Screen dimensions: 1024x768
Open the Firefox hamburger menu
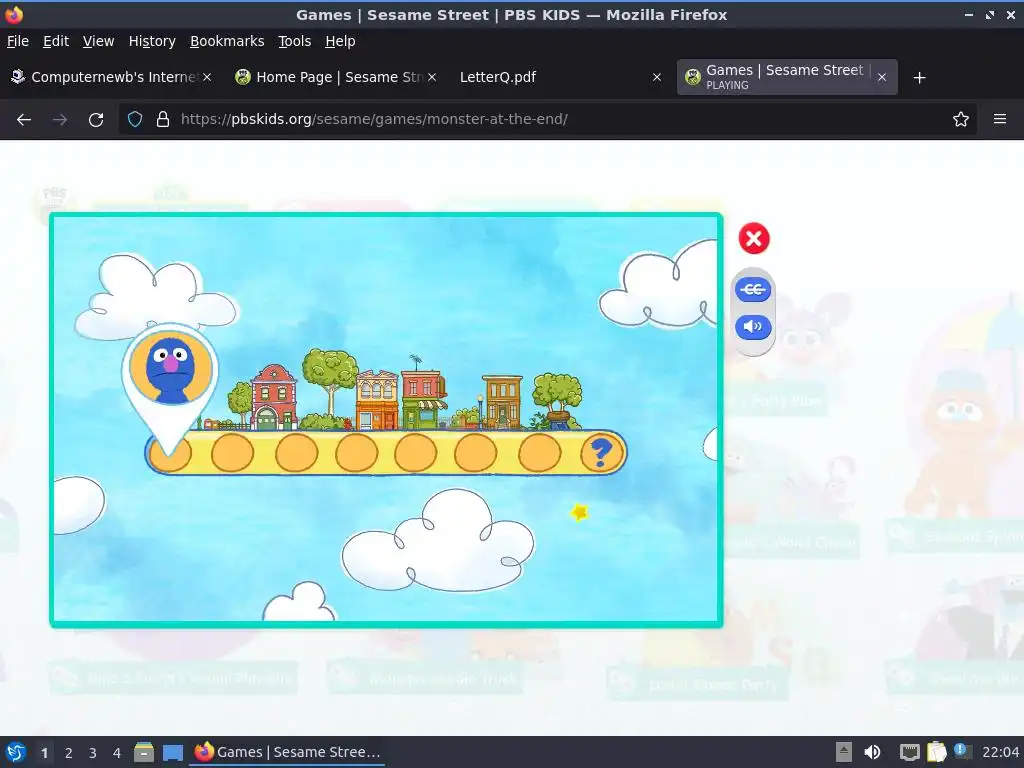coord(1000,120)
